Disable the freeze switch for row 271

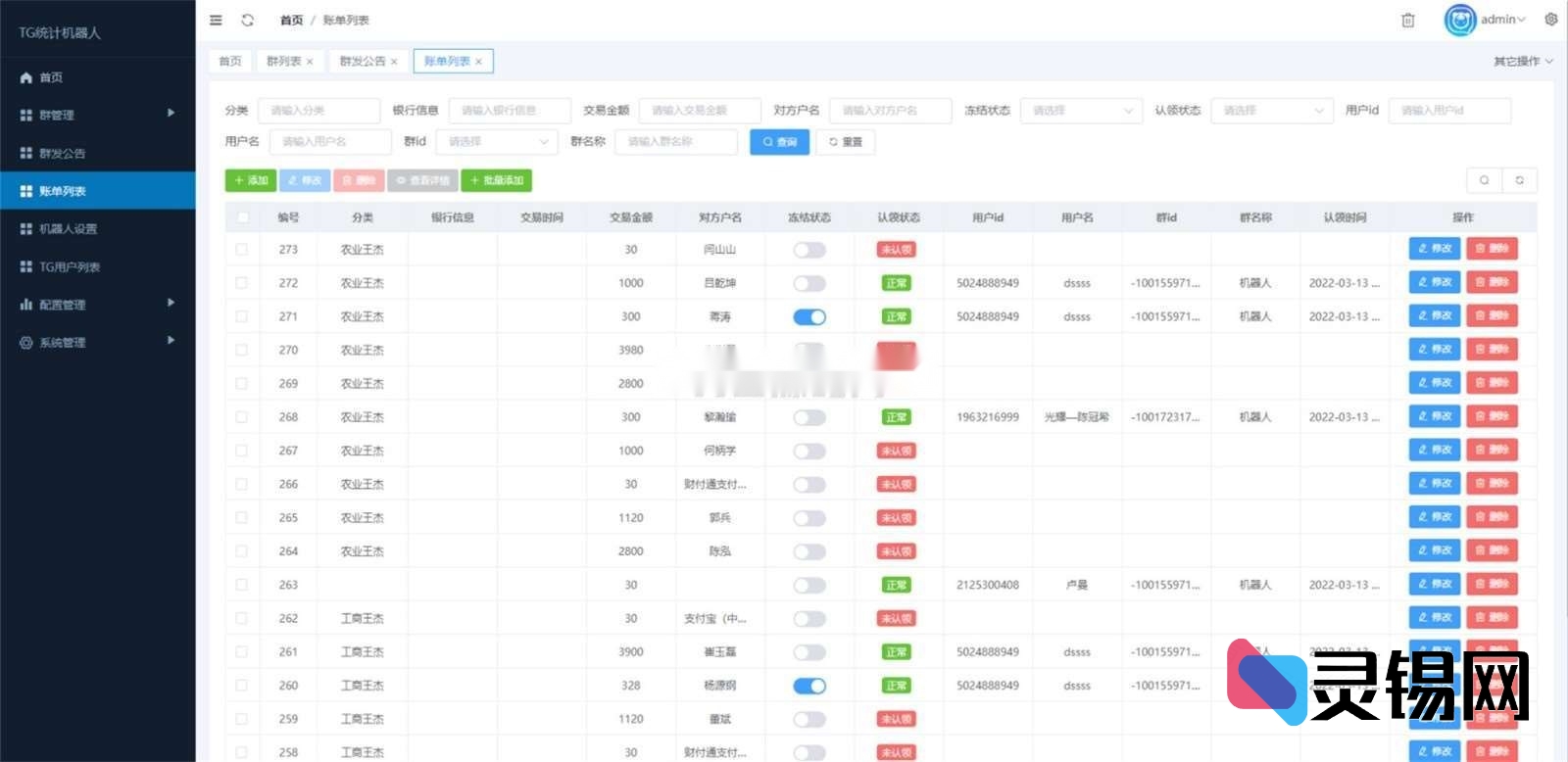(808, 316)
